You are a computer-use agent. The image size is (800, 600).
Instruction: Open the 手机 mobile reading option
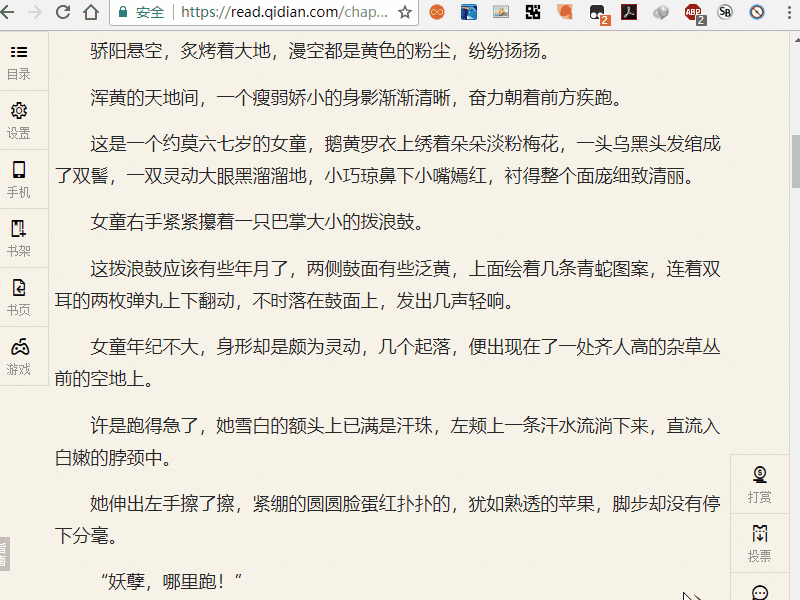click(19, 180)
